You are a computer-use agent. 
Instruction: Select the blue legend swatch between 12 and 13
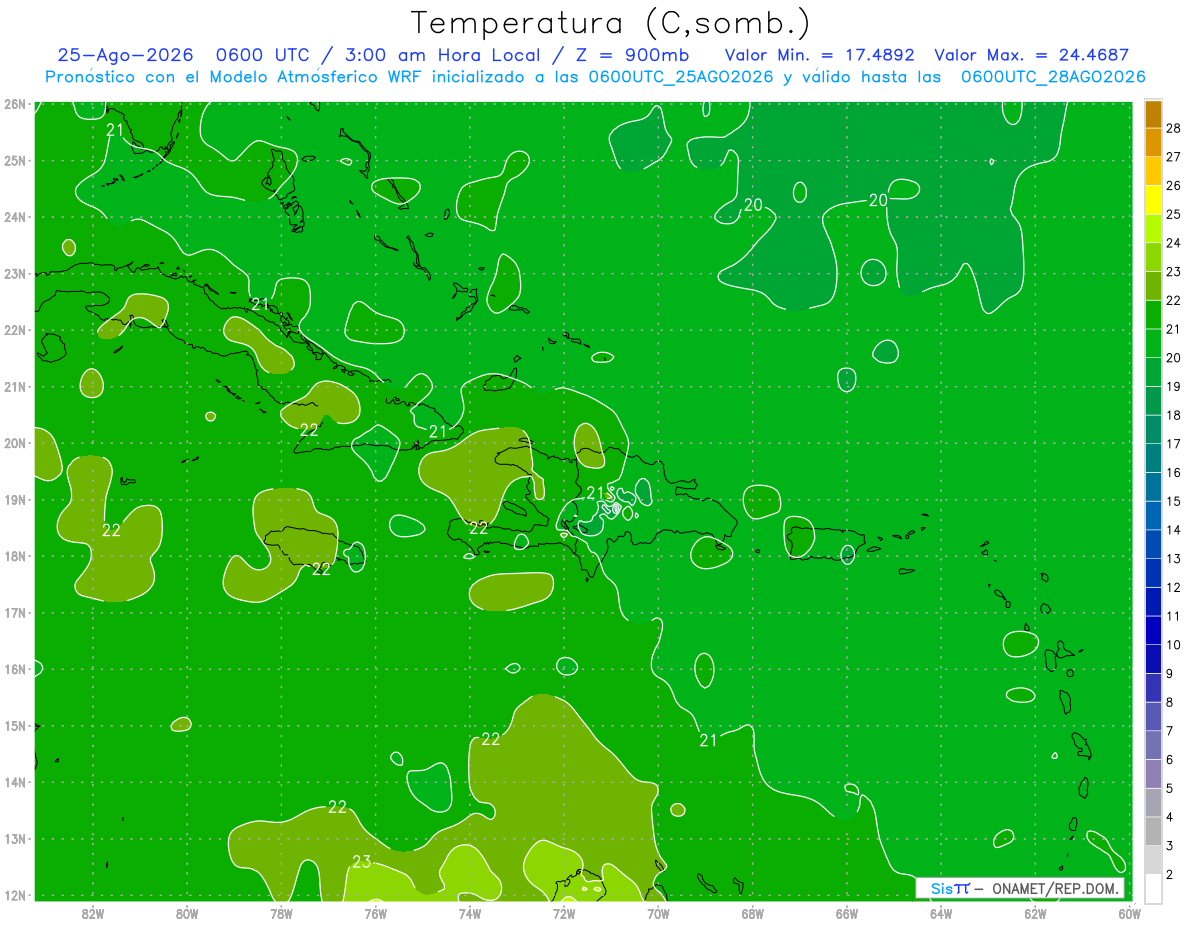[1153, 573]
